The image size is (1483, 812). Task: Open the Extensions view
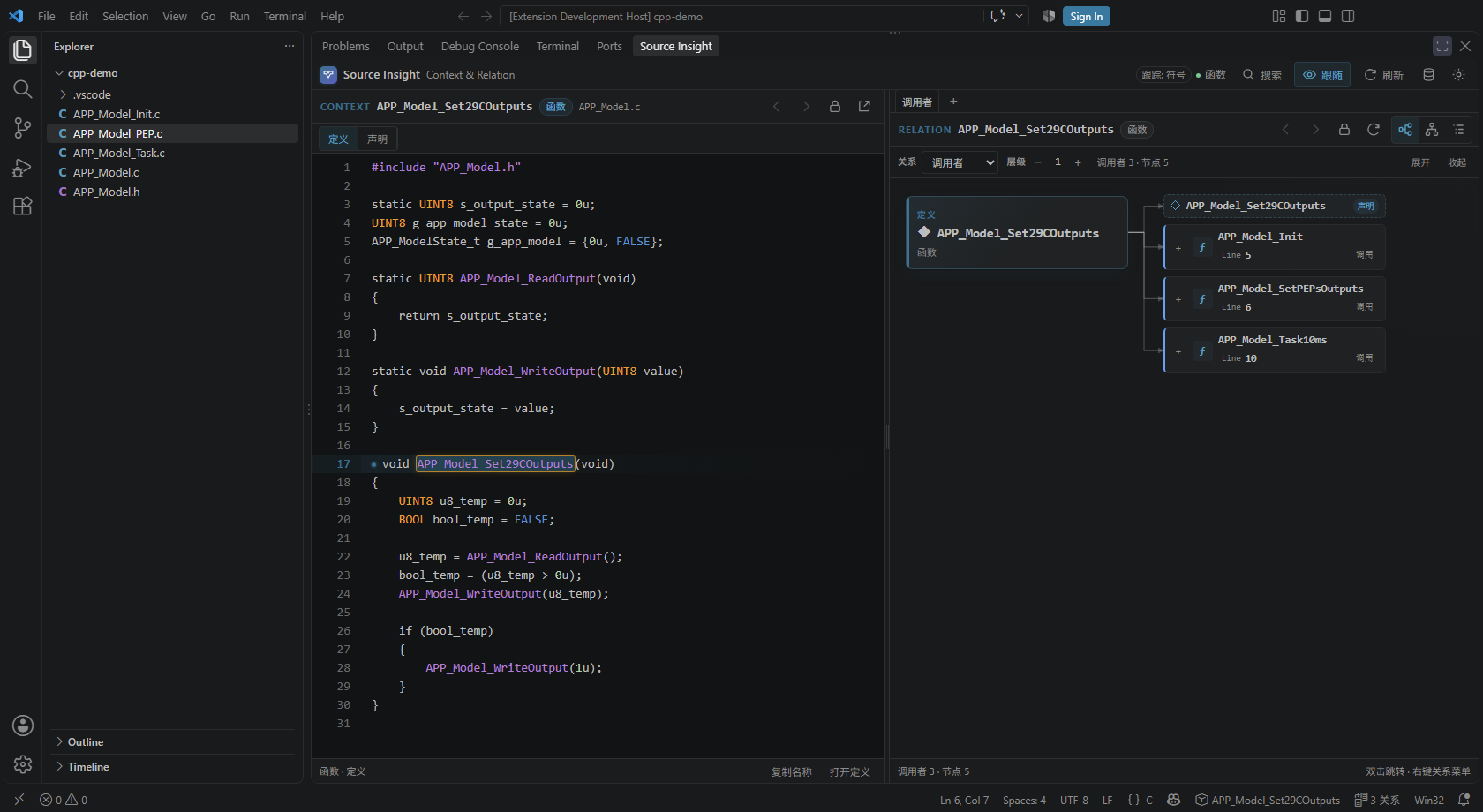pos(23,206)
